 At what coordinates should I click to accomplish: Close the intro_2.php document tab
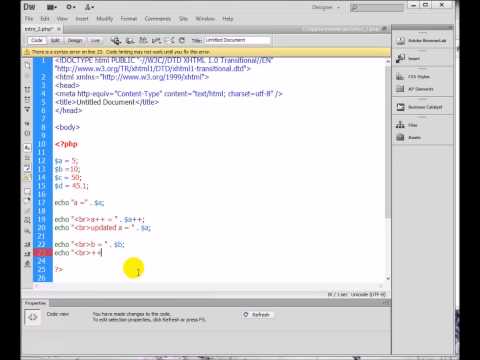59,29
